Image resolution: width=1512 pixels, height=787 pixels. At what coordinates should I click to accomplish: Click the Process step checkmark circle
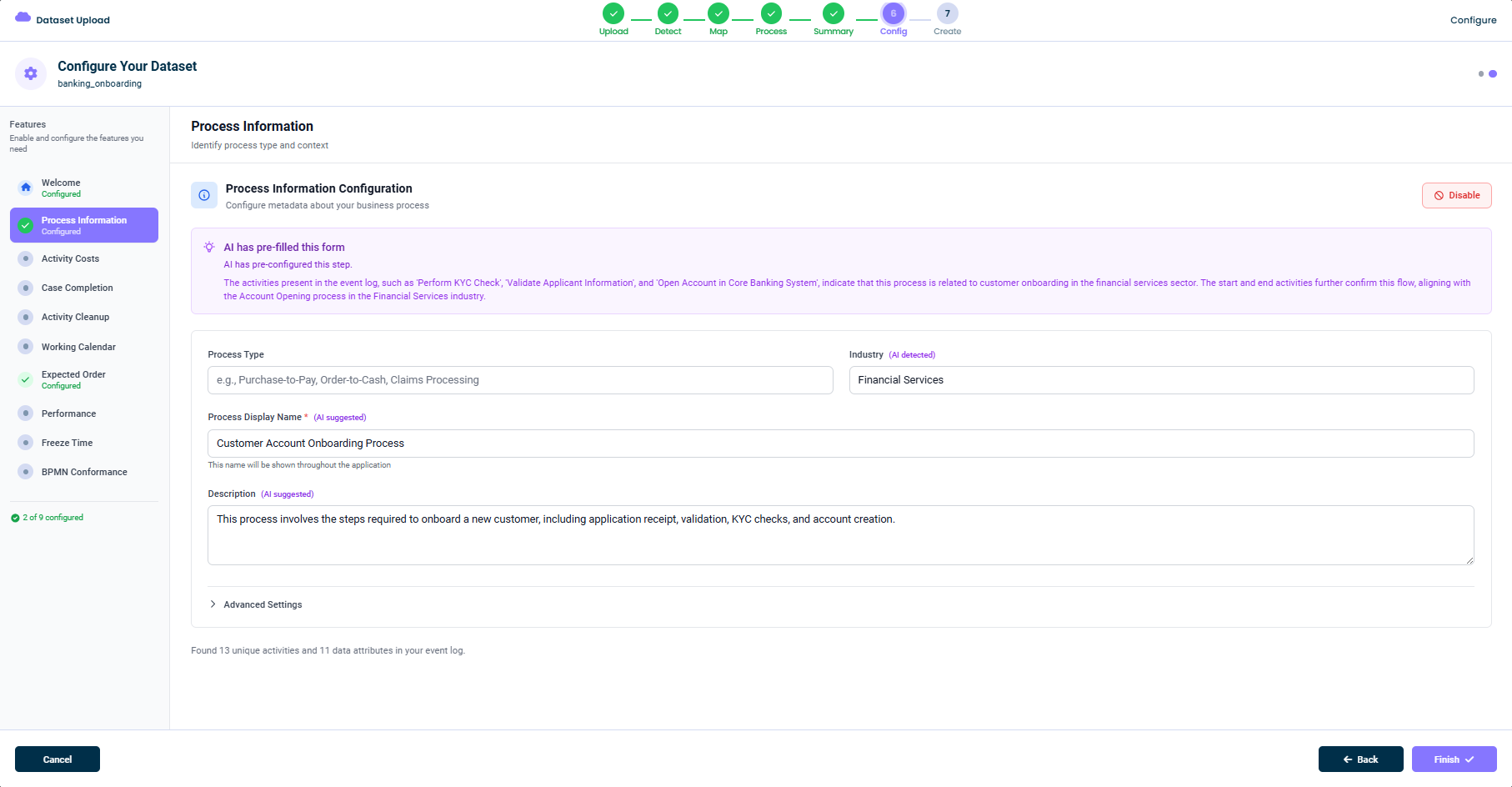[771, 13]
